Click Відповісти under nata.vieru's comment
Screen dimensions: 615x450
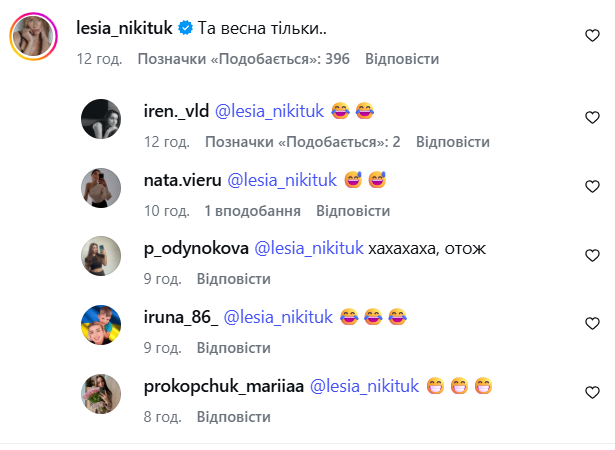353,211
